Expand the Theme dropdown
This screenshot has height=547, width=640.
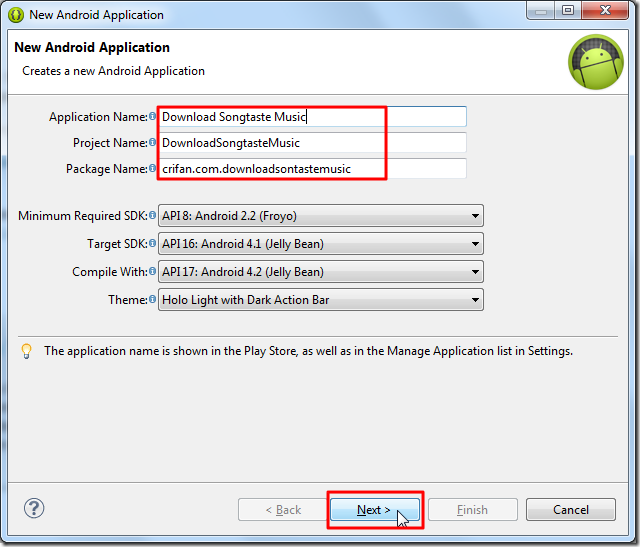(320, 299)
